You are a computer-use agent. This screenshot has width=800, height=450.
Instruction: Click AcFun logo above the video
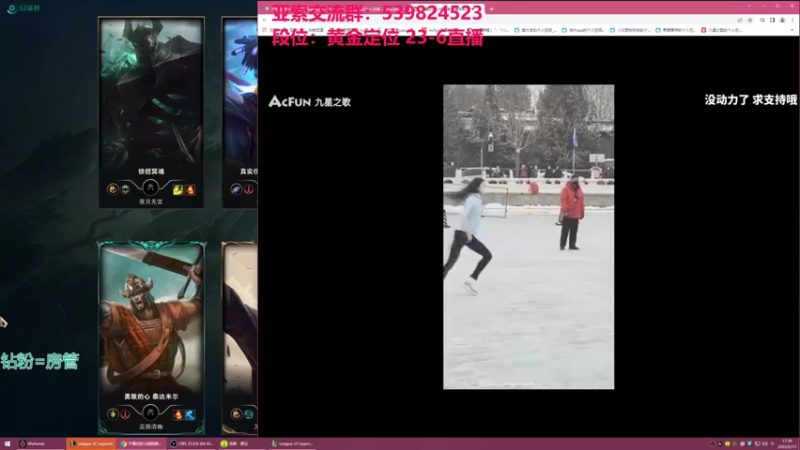(x=289, y=102)
